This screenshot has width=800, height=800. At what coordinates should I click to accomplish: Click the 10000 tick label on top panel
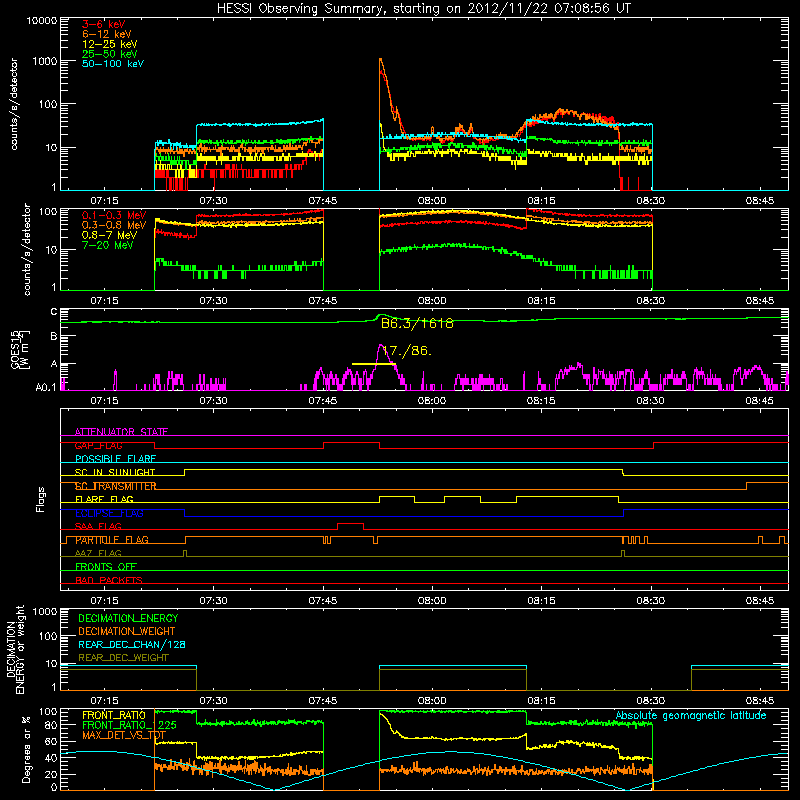point(41,21)
